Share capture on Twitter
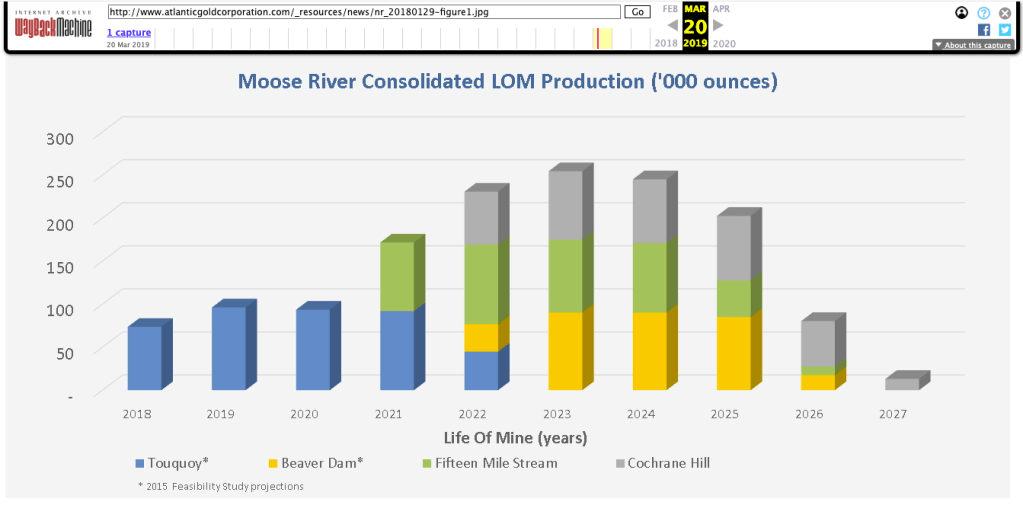Screen dimensions: 1023x518 [1005, 30]
